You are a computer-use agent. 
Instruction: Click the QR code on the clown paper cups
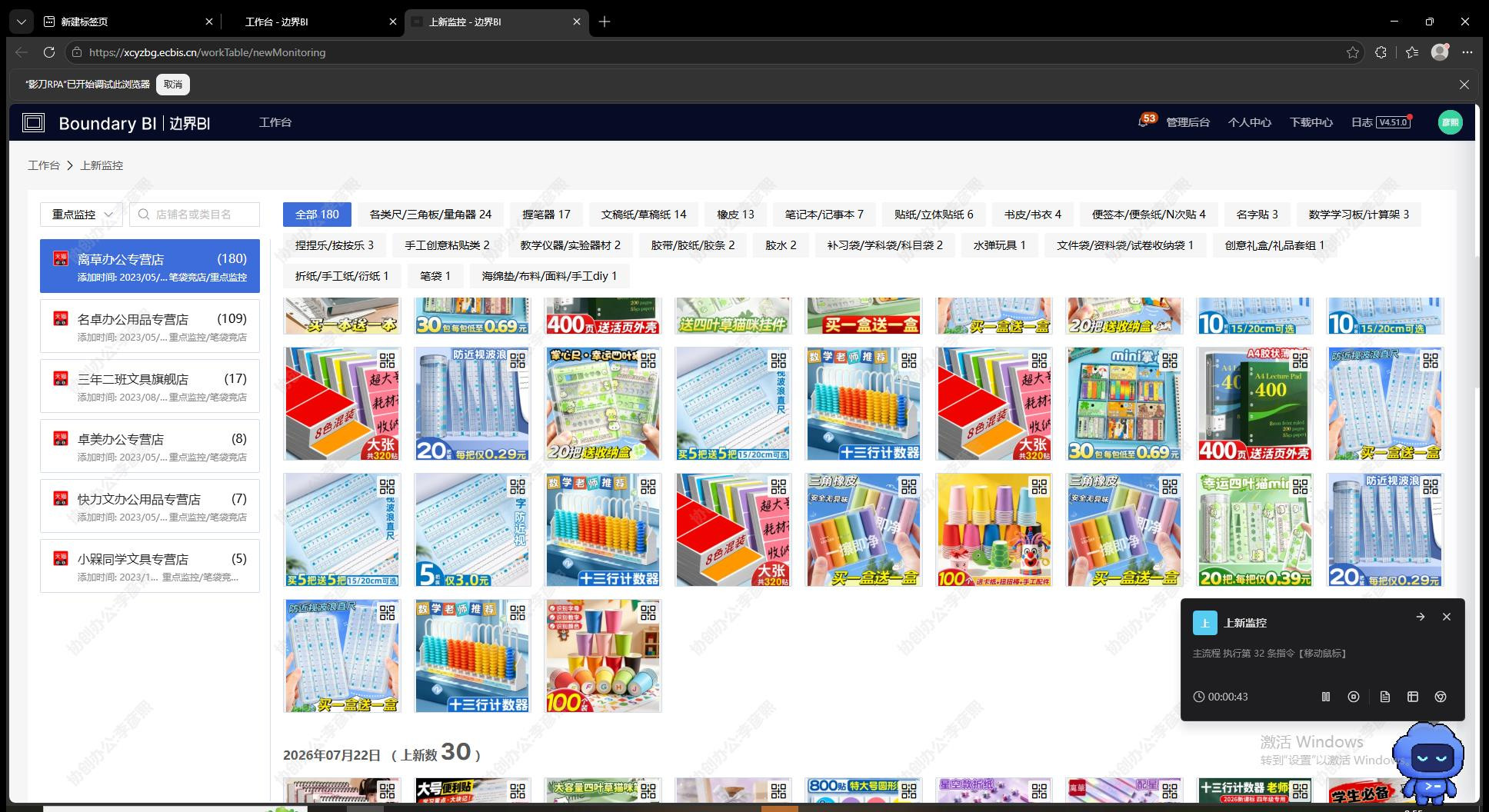click(x=1040, y=485)
